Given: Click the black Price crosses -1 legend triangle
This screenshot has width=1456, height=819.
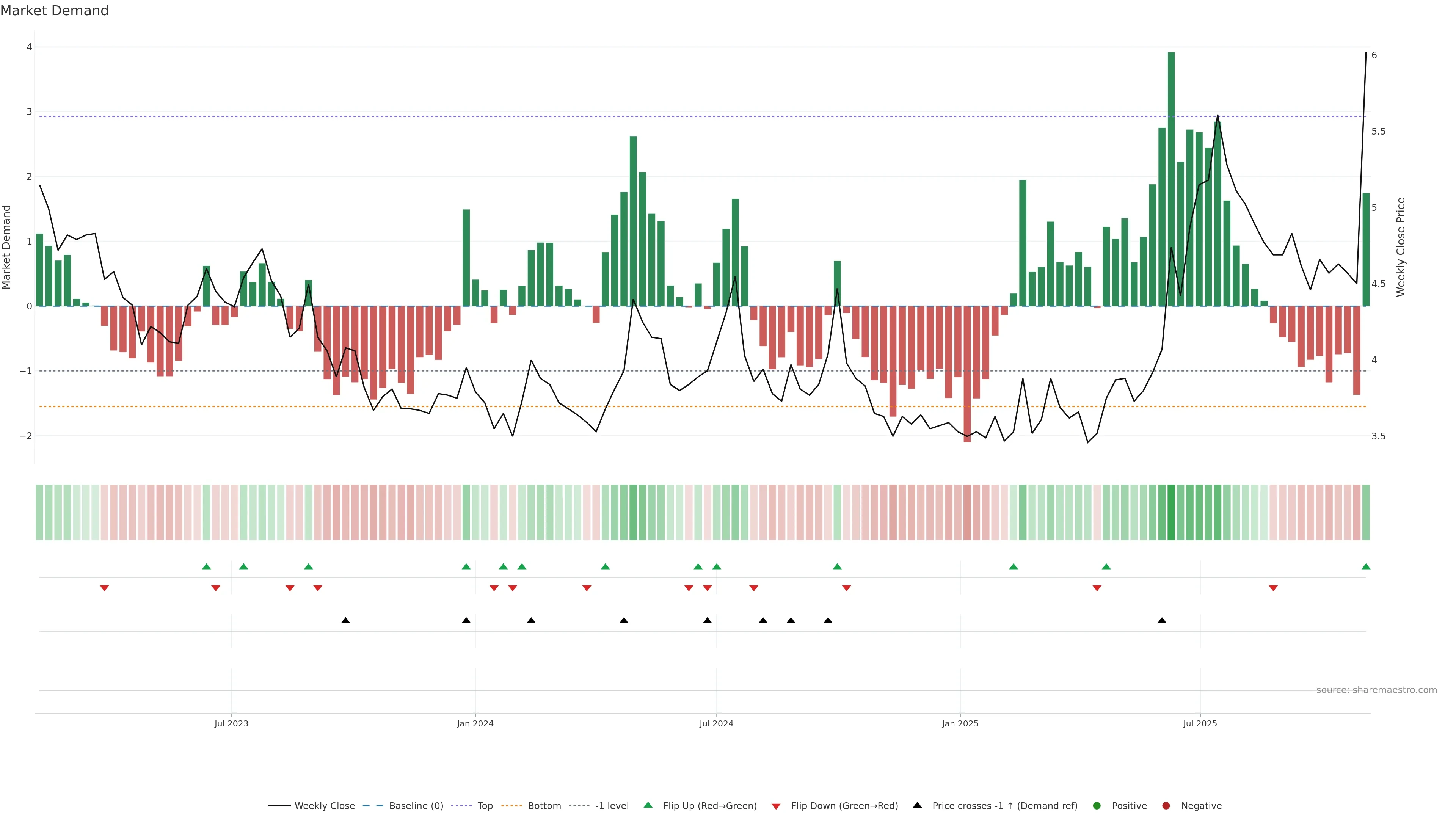Looking at the screenshot, I should (917, 805).
